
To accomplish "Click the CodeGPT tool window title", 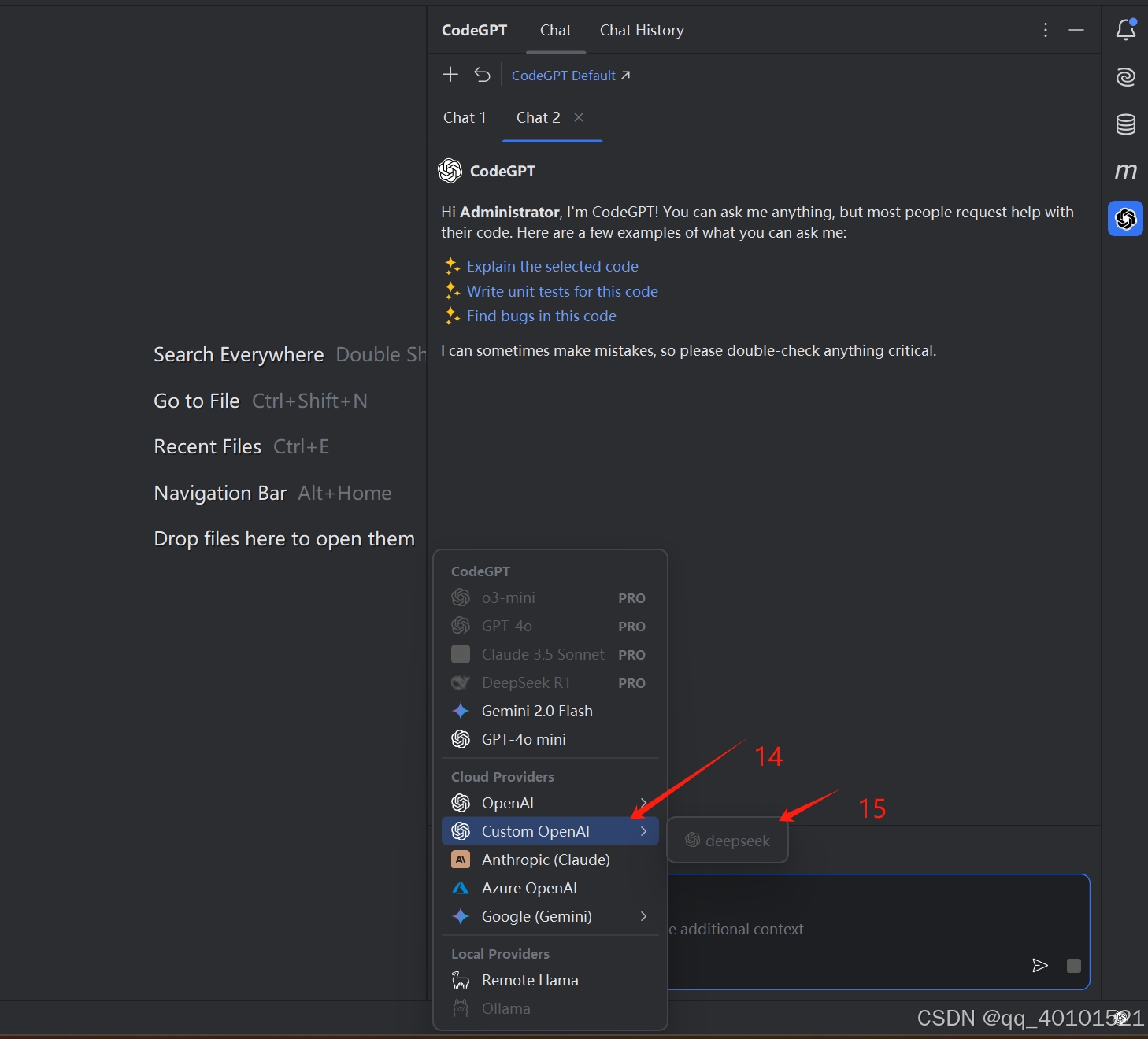I will click(x=474, y=30).
